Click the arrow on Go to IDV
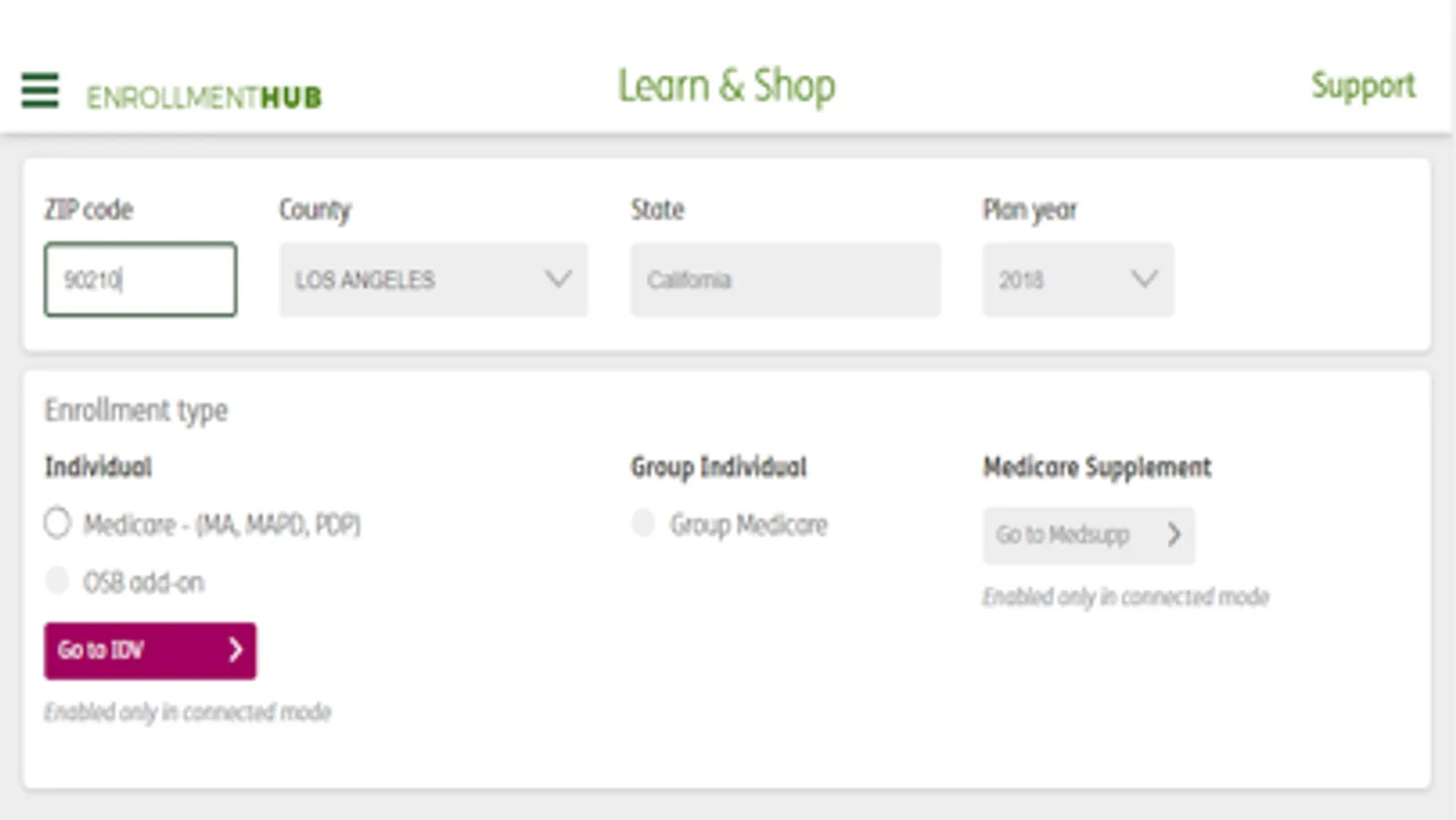 [x=236, y=650]
